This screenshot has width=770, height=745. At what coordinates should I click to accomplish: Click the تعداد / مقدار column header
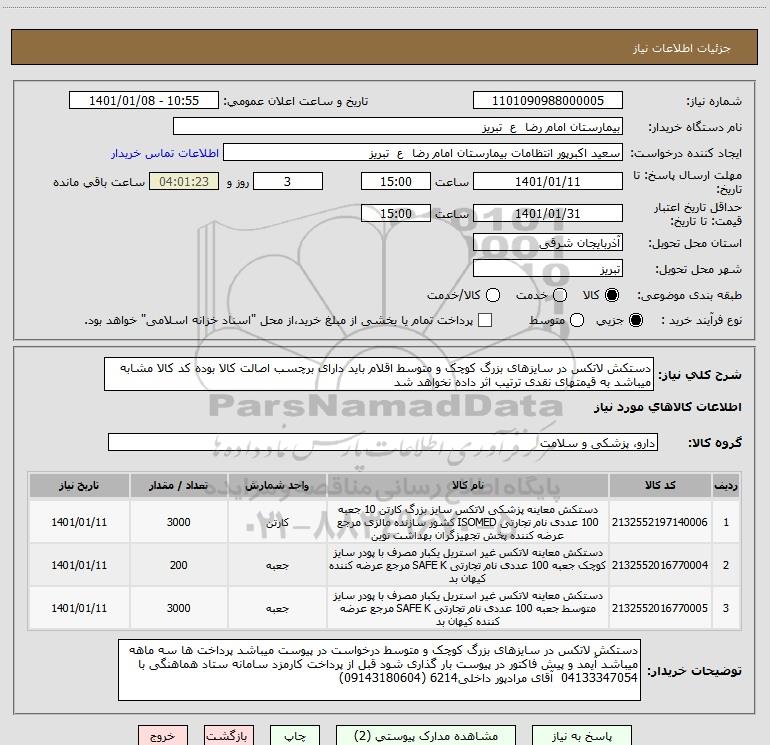coord(178,486)
